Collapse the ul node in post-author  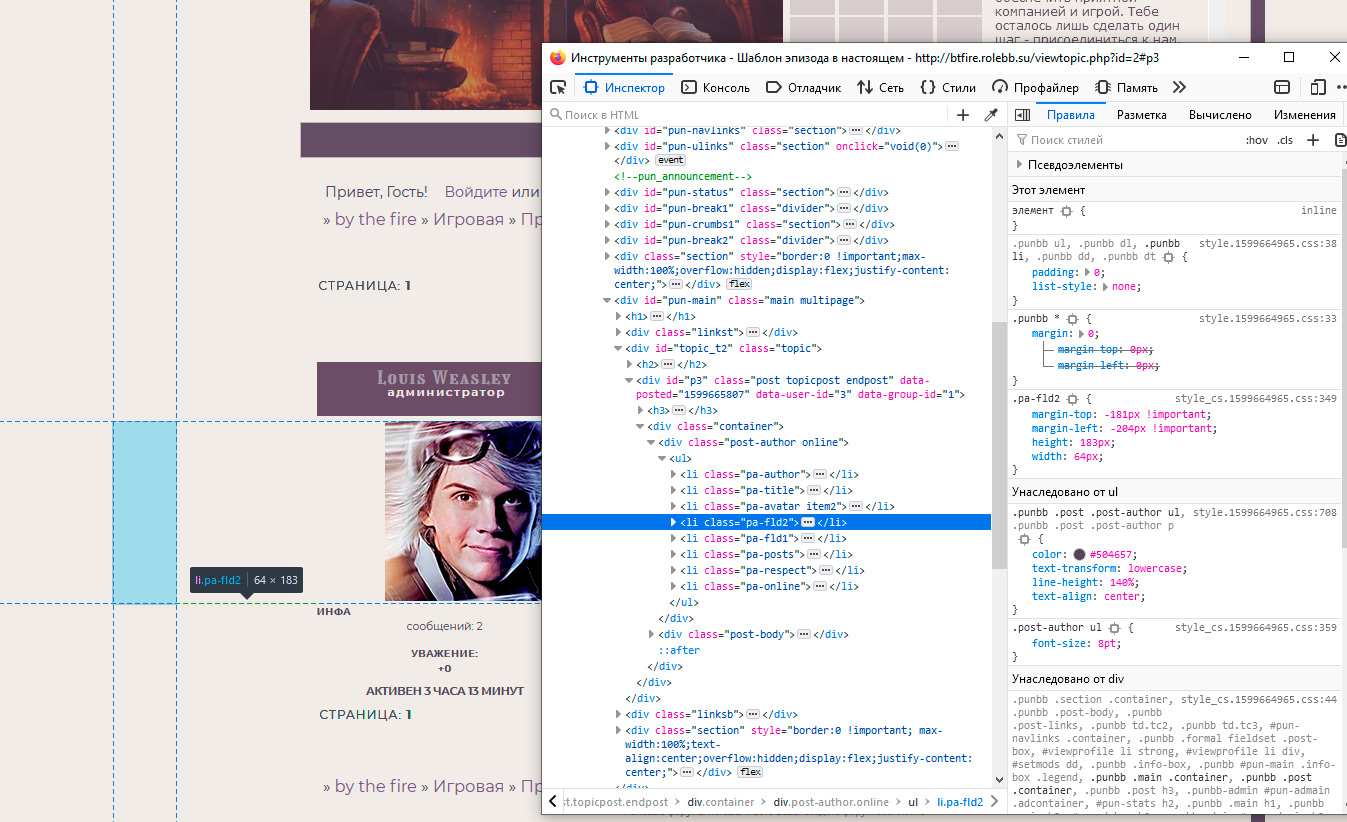click(662, 458)
